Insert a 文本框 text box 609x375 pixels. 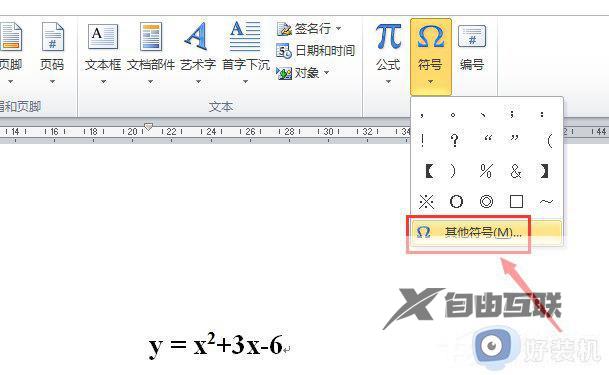tap(103, 37)
